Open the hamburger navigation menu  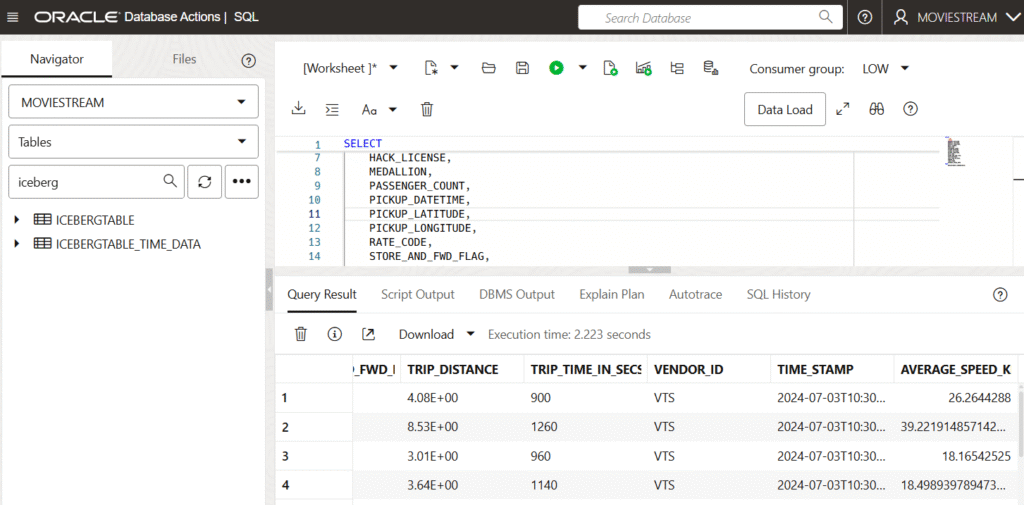pos(13,17)
